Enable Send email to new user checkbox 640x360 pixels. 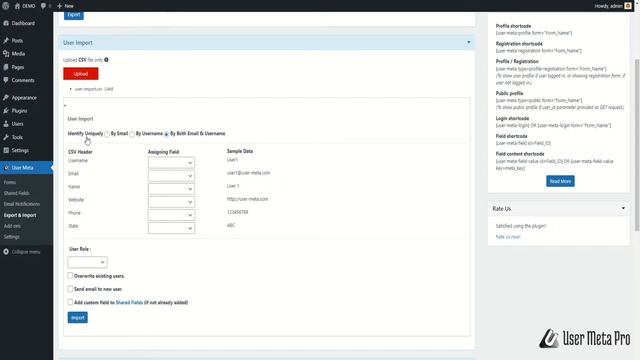pos(70,289)
